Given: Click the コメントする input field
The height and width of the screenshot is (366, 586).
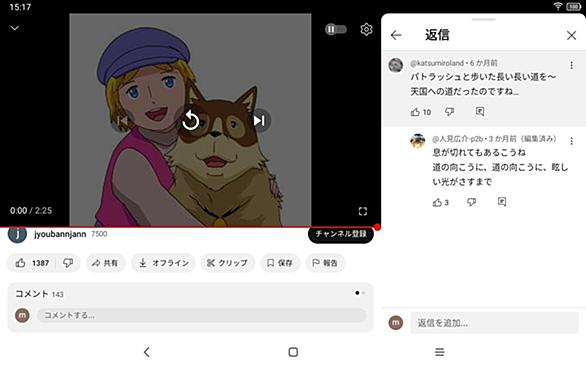Looking at the screenshot, I should (201, 316).
